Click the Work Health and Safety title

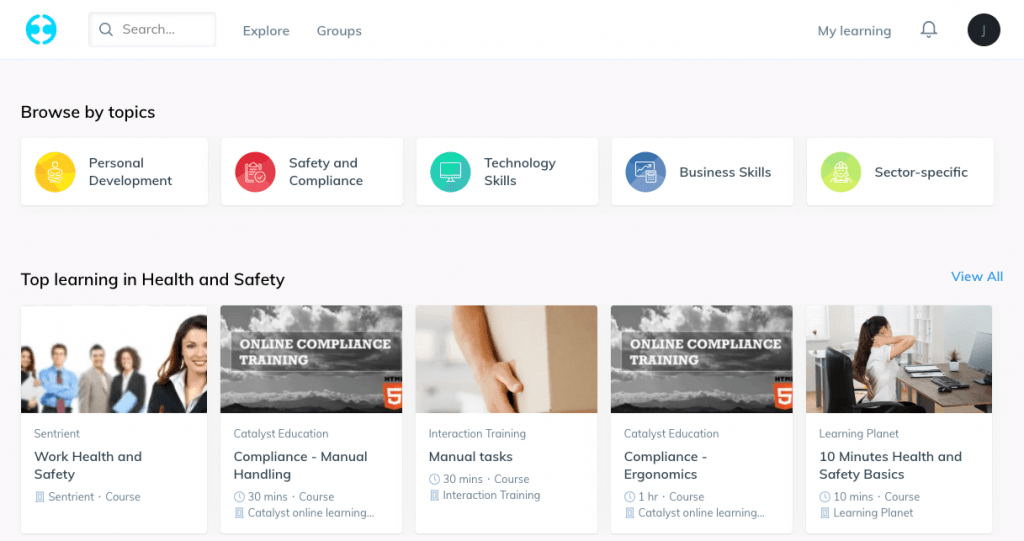pos(88,465)
